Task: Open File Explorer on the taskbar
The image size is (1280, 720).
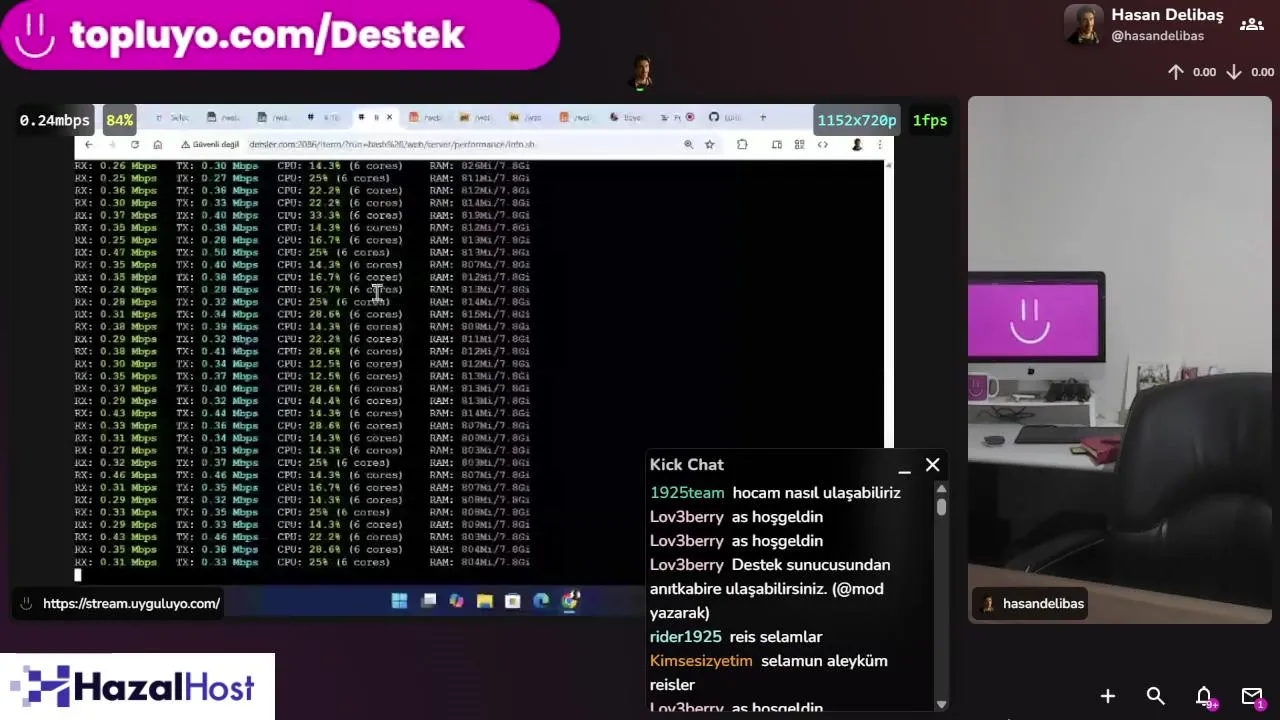Action: pos(485,601)
